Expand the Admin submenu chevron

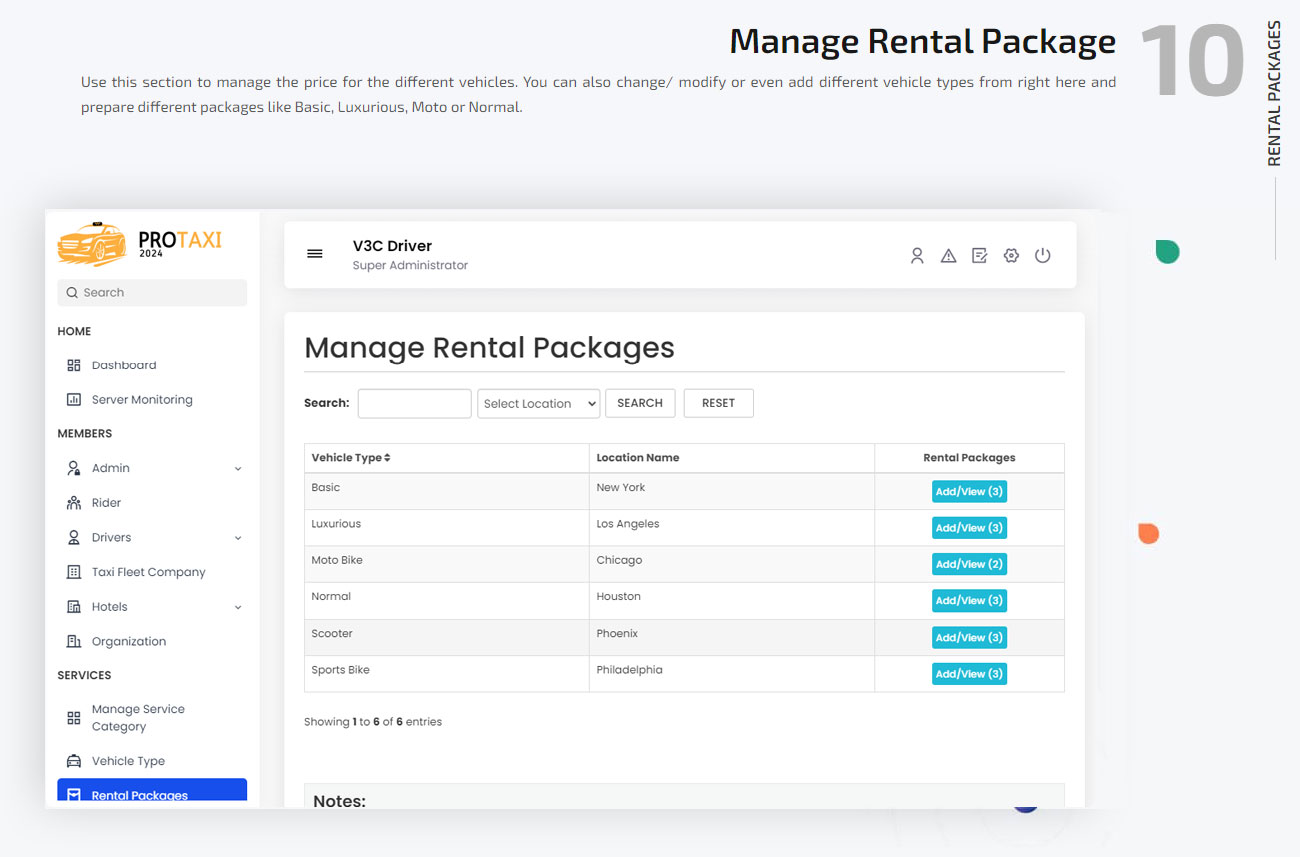[238, 468]
